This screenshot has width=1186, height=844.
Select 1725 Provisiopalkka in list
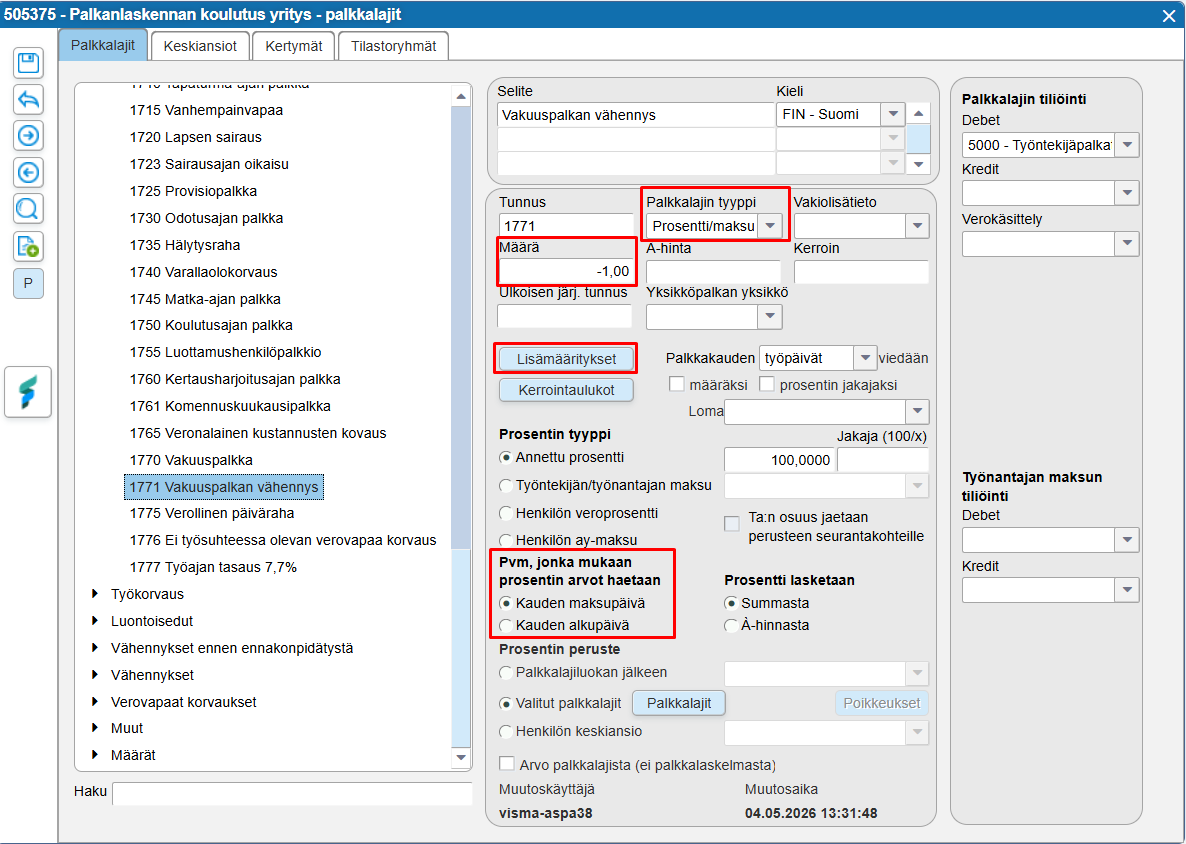pyautogui.click(x=194, y=191)
